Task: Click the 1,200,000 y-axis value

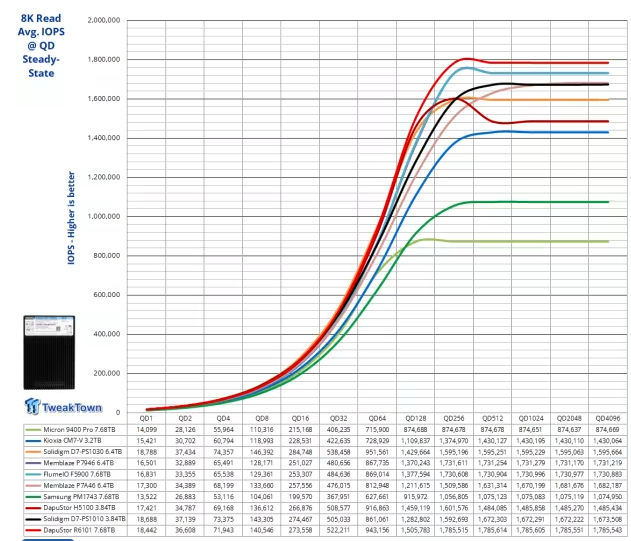Action: point(104,177)
